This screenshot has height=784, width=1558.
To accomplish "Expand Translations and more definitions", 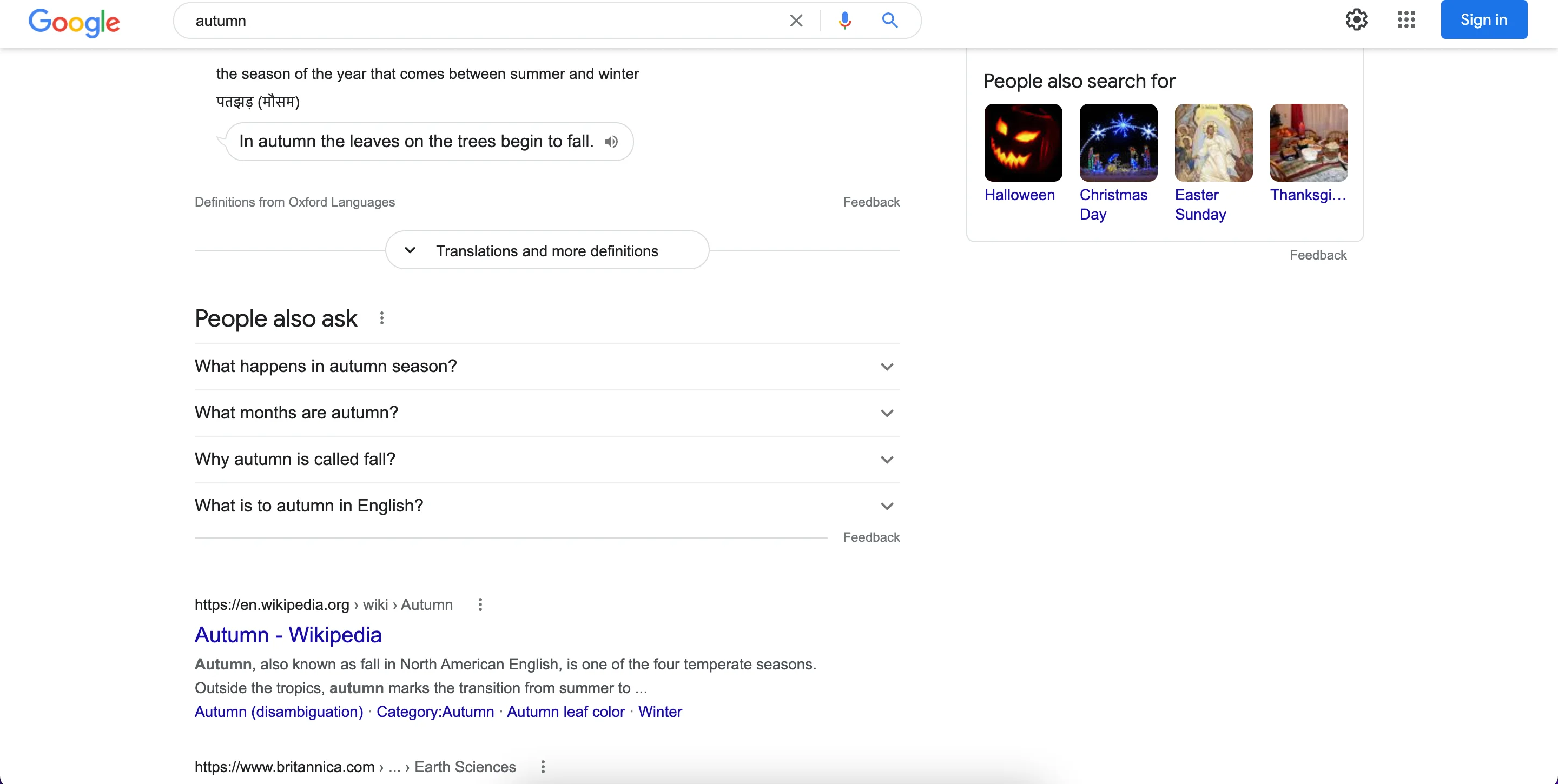I will [547, 250].
